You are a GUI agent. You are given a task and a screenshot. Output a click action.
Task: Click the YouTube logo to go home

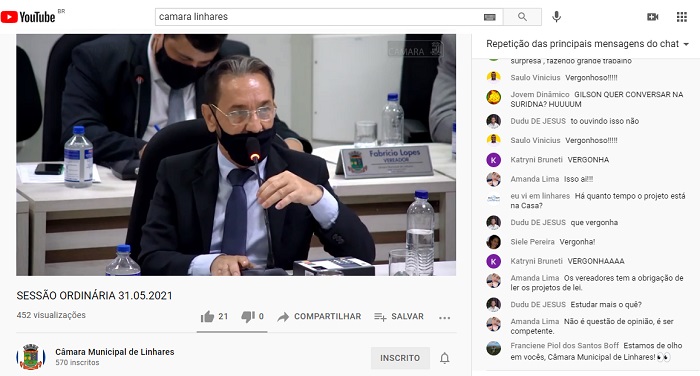click(x=28, y=17)
